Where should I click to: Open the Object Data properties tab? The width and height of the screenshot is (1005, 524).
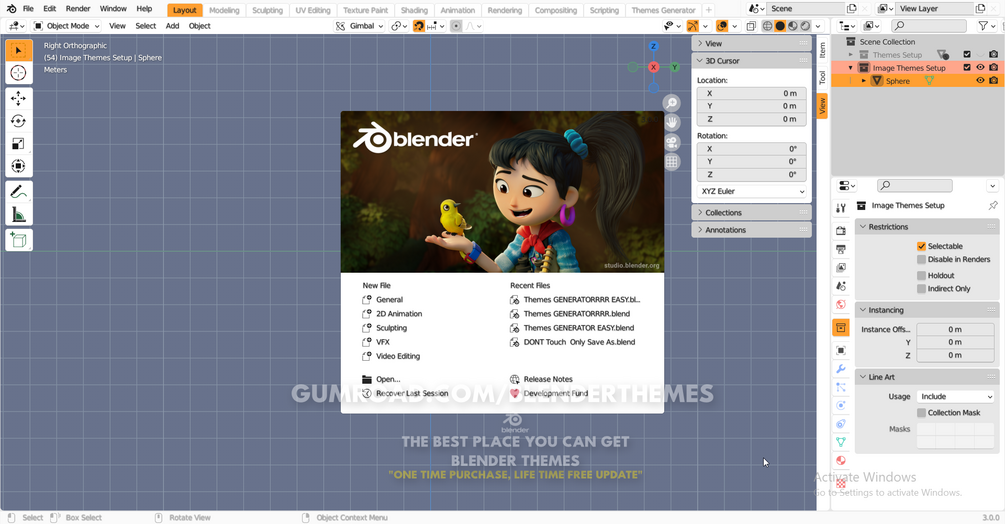click(841, 442)
